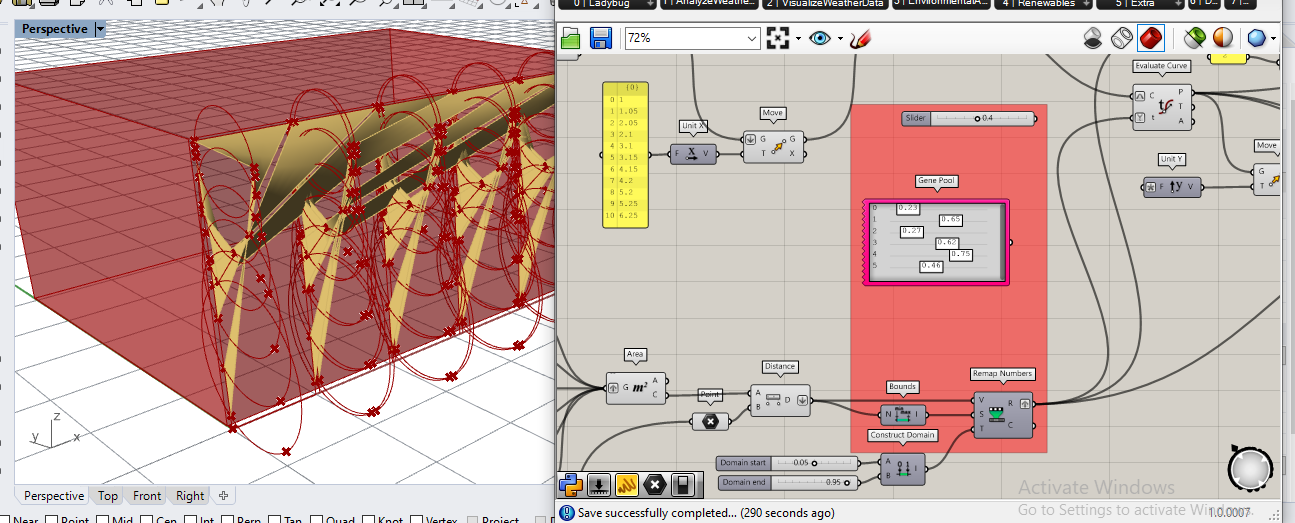The height and width of the screenshot is (523, 1295).
Task: Select the red shaded preview icon
Action: coord(1150,39)
